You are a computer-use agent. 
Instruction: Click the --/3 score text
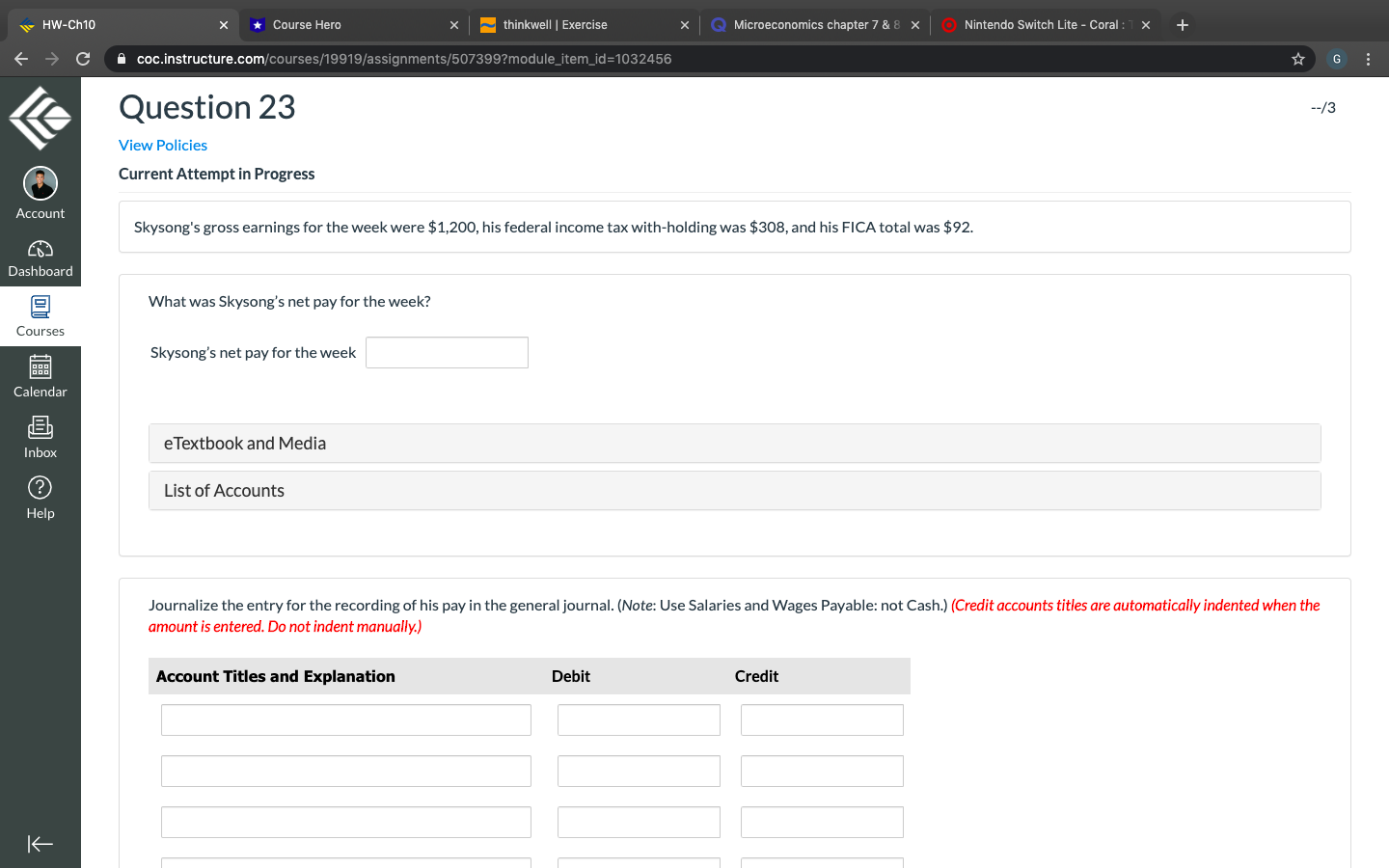tap(1323, 107)
